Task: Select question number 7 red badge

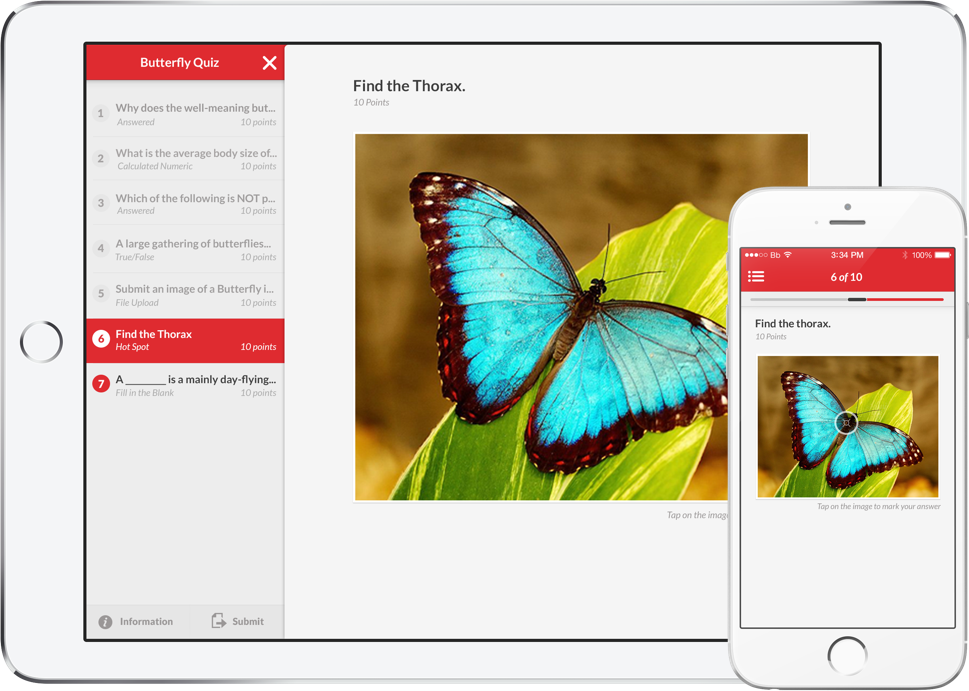Action: click(x=100, y=384)
